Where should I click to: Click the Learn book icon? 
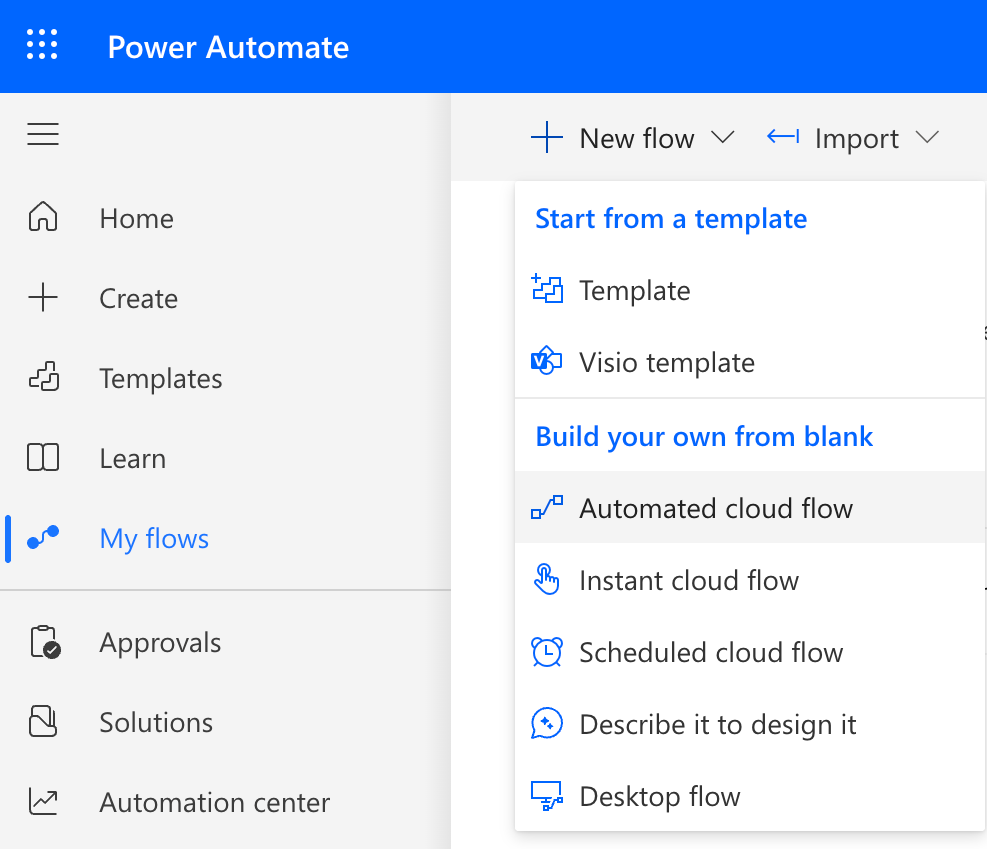click(43, 458)
